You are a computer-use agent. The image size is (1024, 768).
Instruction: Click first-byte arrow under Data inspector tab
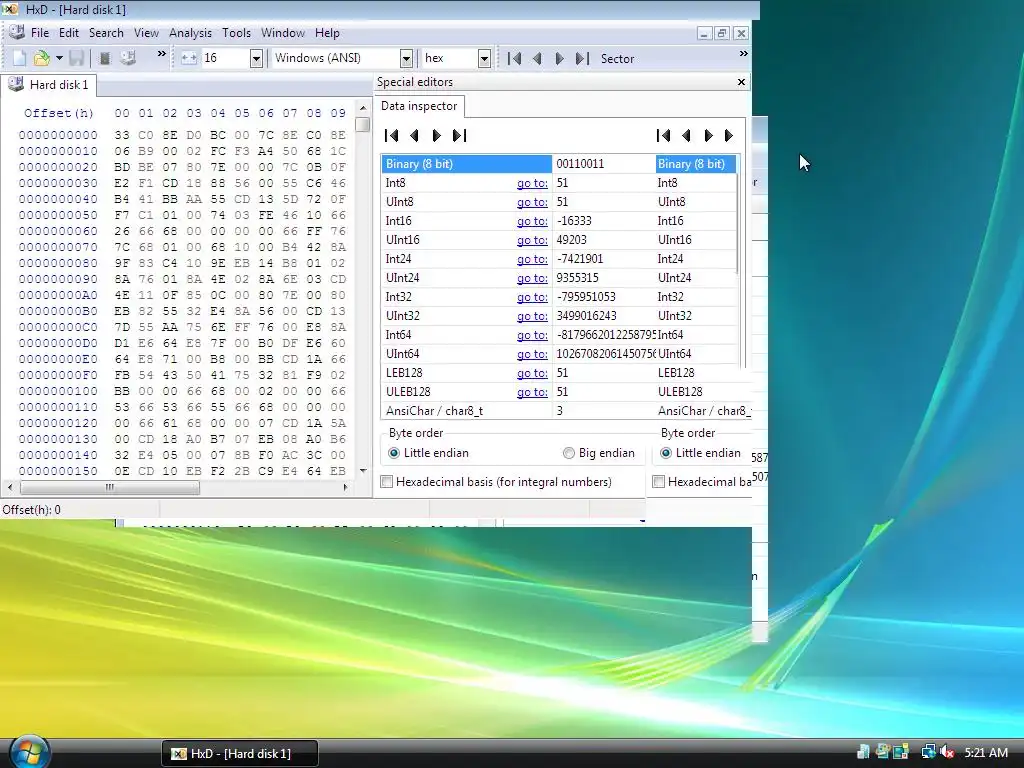pos(392,135)
